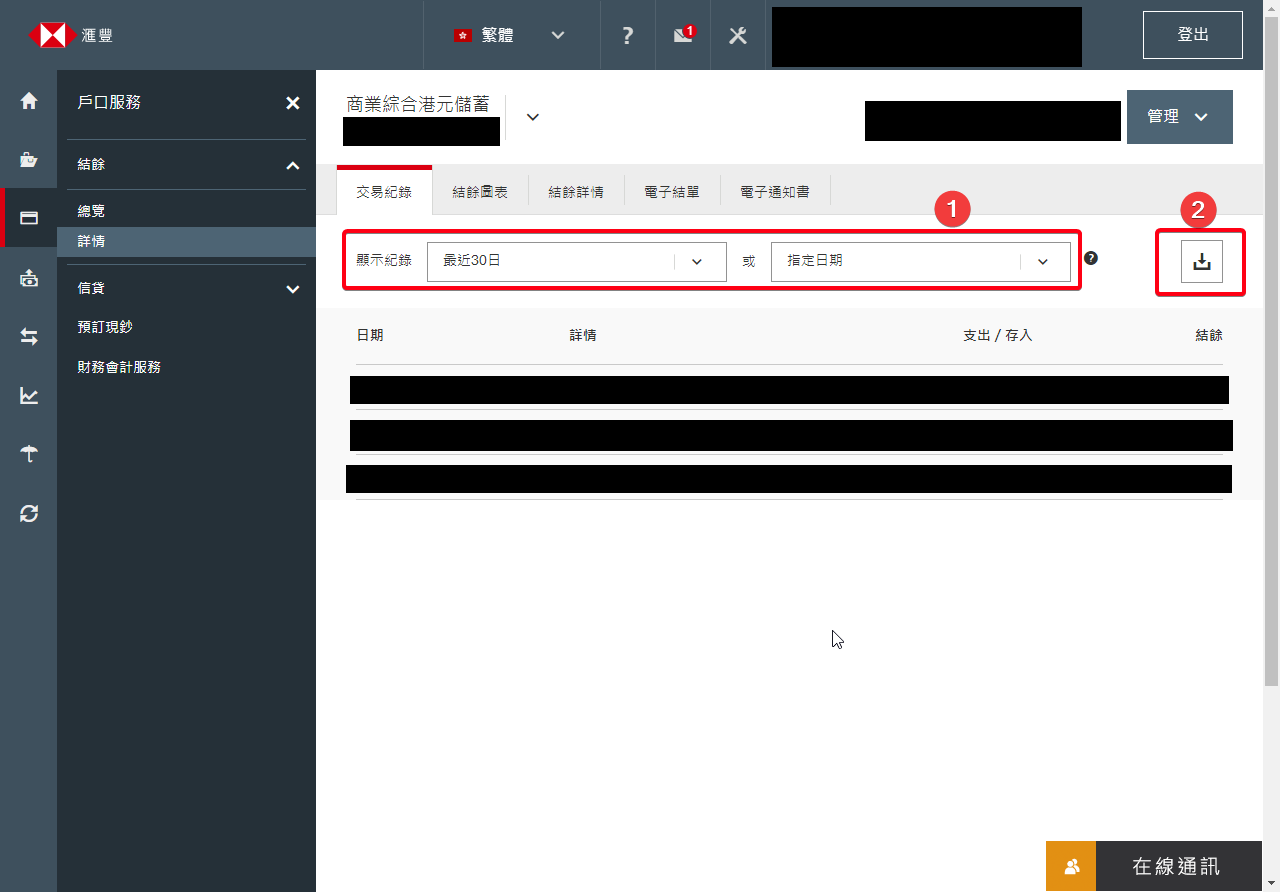
Task: Click the 登出 logout button
Action: pyautogui.click(x=1192, y=35)
